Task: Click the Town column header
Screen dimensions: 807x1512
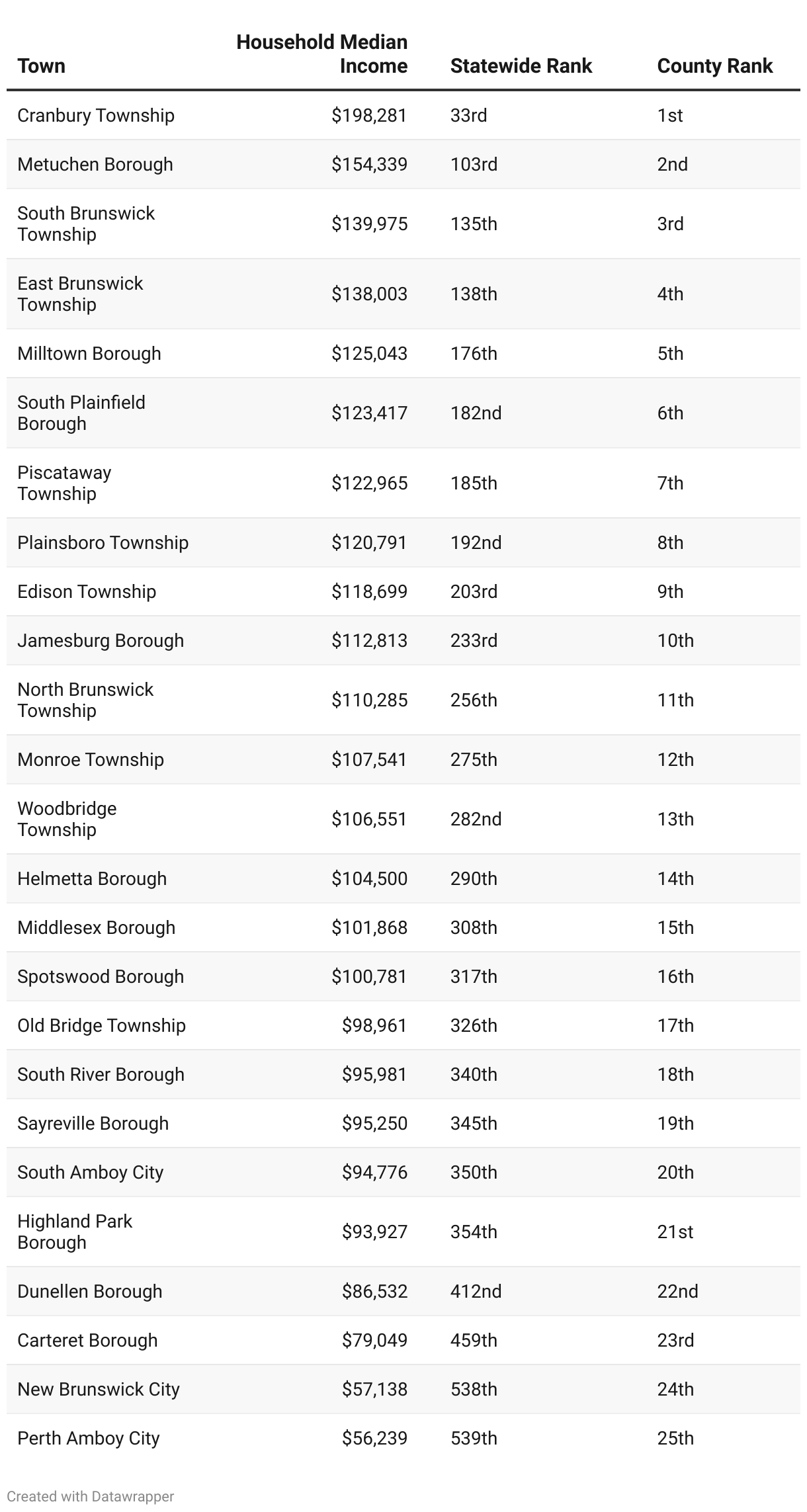Action: (x=42, y=66)
